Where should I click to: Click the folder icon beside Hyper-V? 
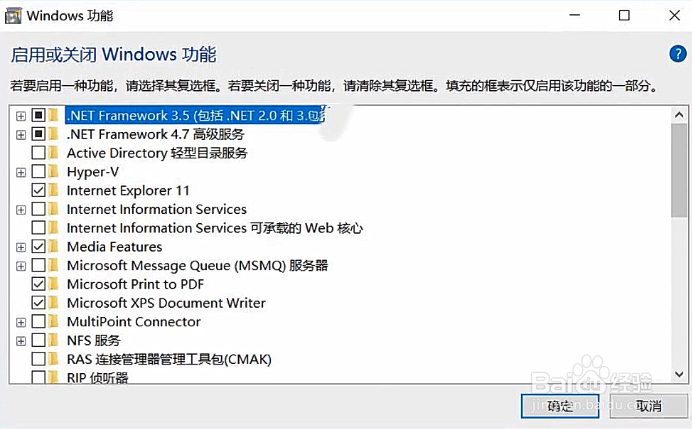point(53,171)
